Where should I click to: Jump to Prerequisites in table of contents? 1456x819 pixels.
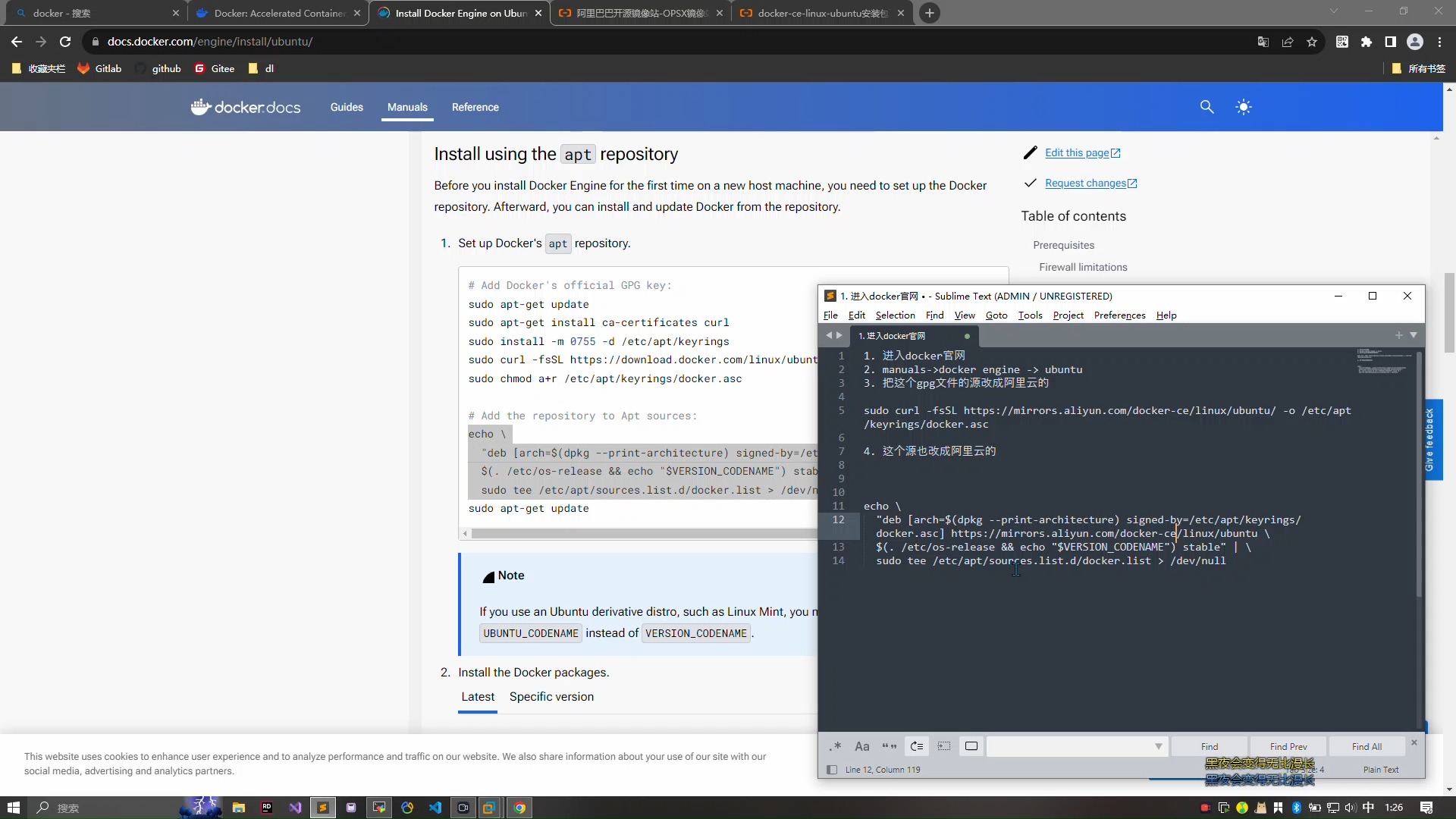tap(1063, 245)
